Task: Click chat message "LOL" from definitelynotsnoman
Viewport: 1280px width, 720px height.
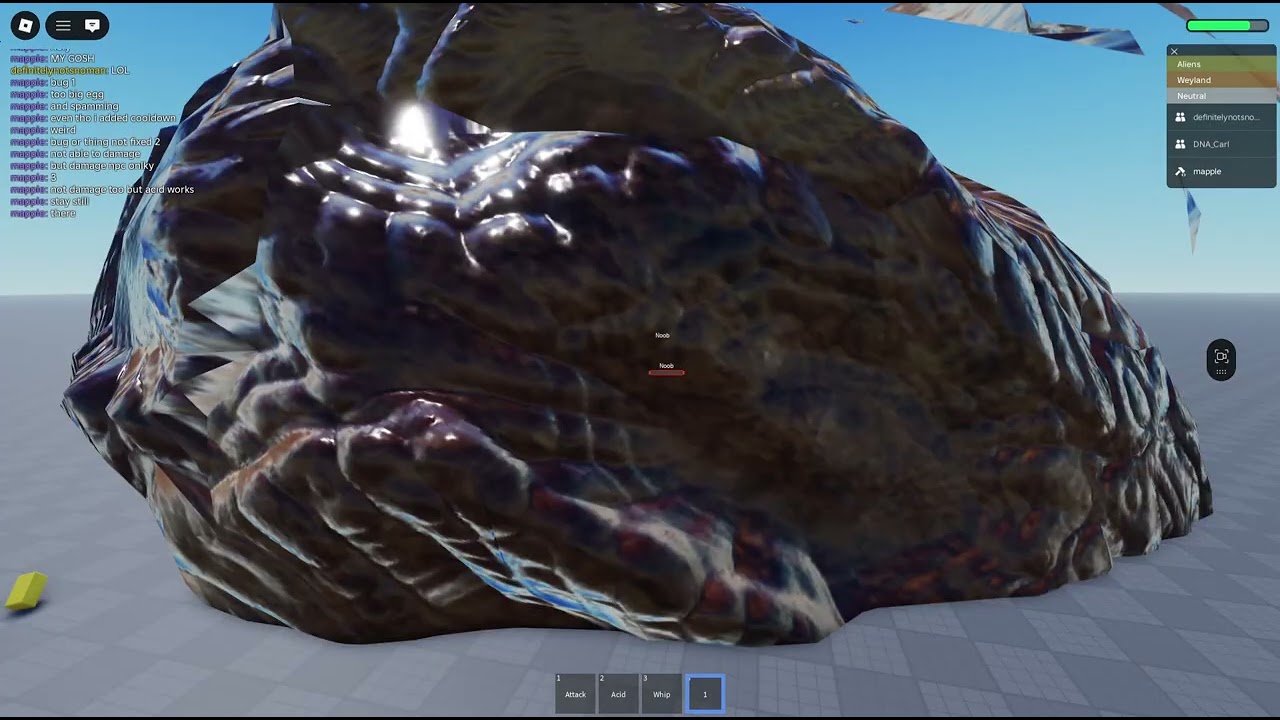Action: point(120,70)
